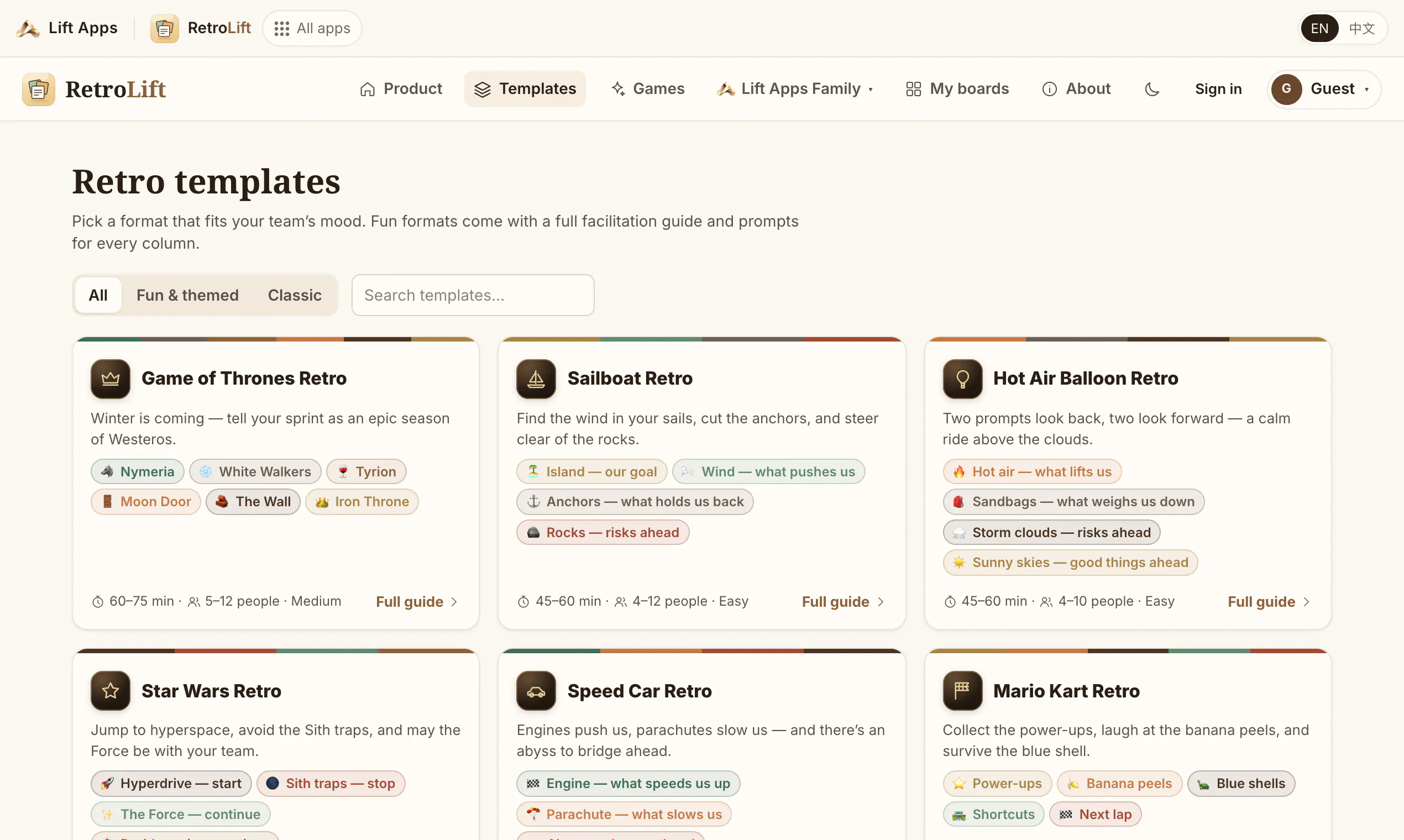1404x840 pixels.
Task: Focus the Search templates field
Action: tap(473, 295)
